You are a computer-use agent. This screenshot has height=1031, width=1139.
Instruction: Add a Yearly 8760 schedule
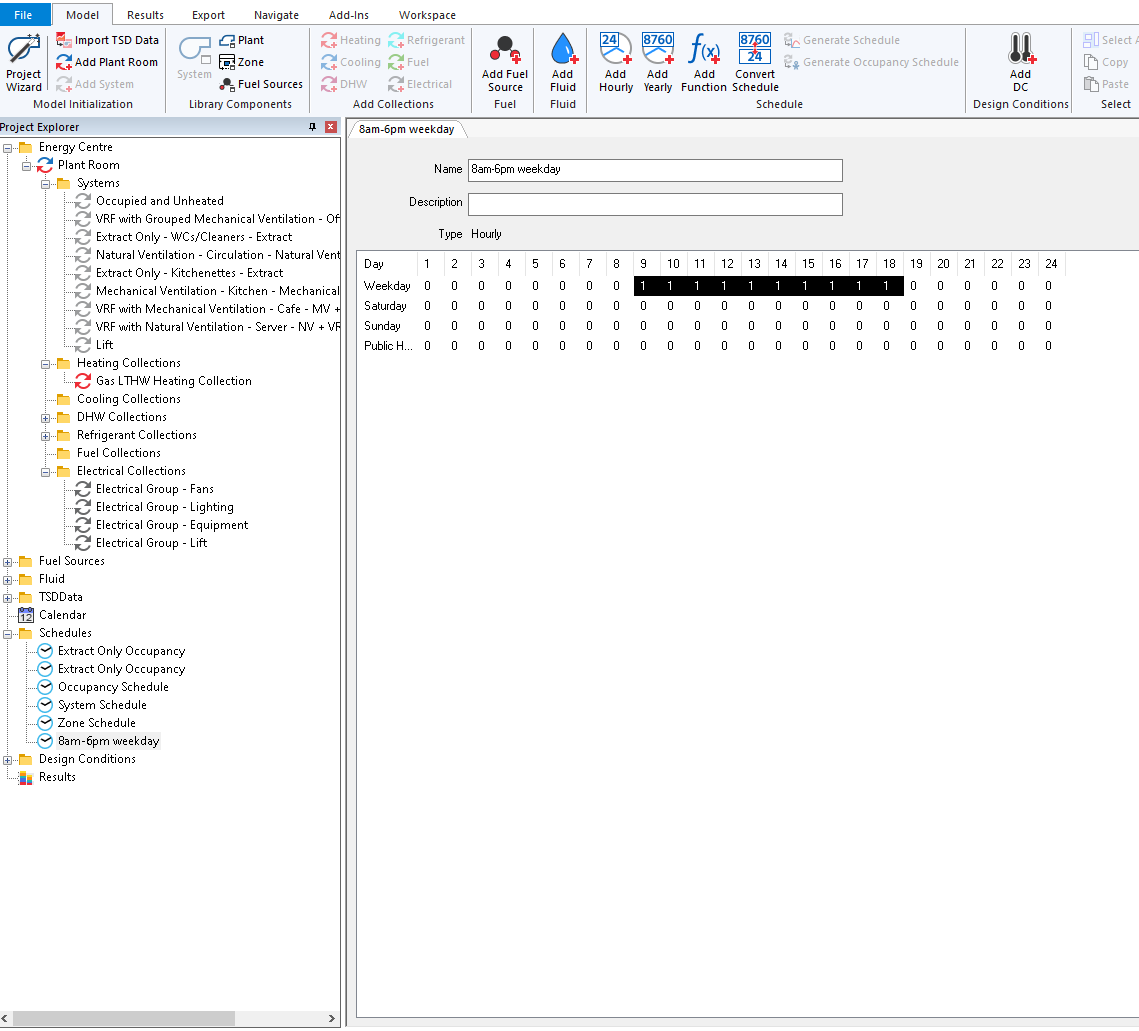pos(657,63)
